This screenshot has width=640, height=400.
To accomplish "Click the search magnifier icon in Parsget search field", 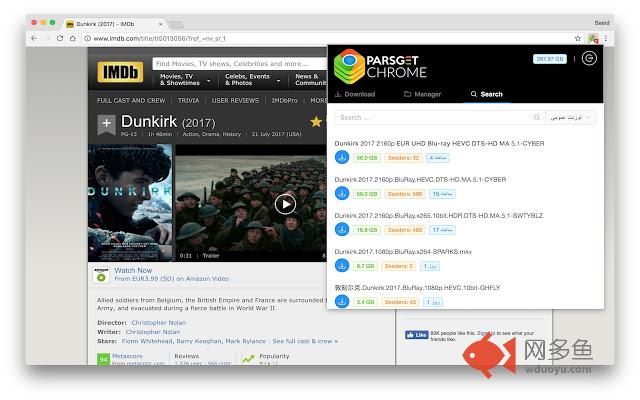I will [537, 118].
